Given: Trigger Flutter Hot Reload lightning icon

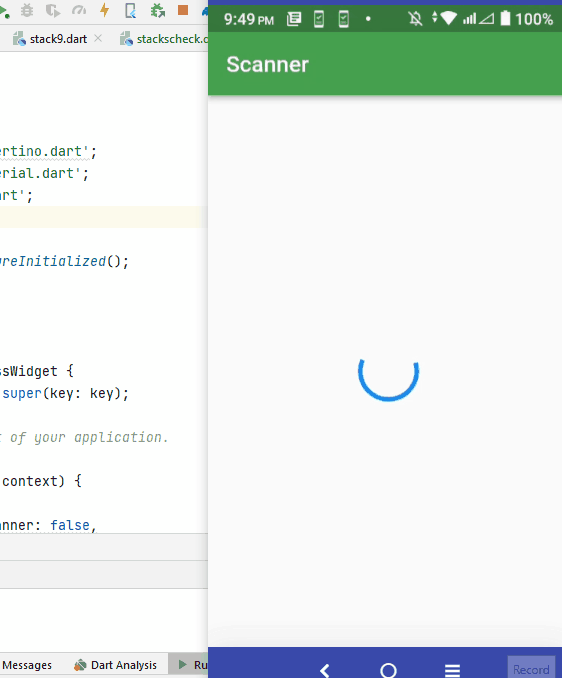Looking at the screenshot, I should pos(104,10).
